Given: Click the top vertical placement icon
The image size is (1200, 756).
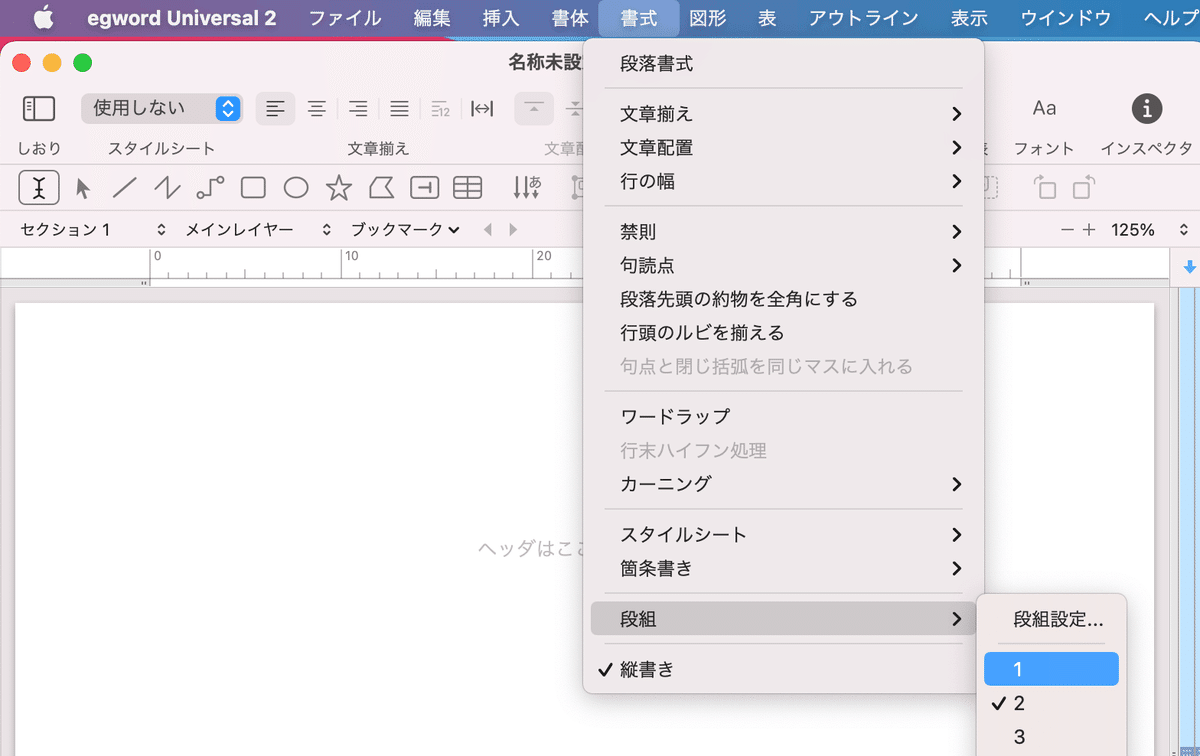Looking at the screenshot, I should 534,108.
